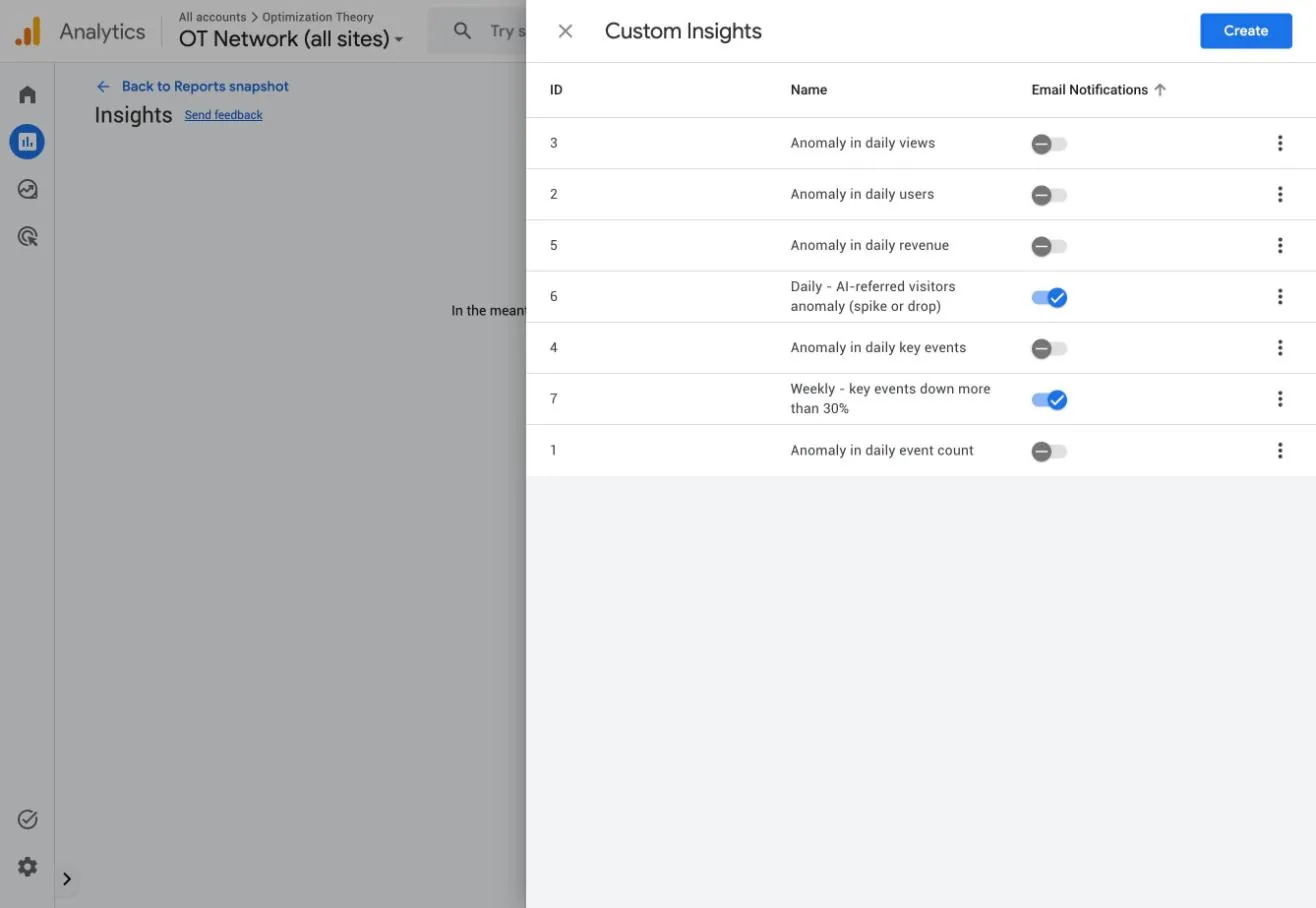The image size is (1316, 908).
Task: Disable email for AI-referred visitors anomaly
Action: 1049,297
